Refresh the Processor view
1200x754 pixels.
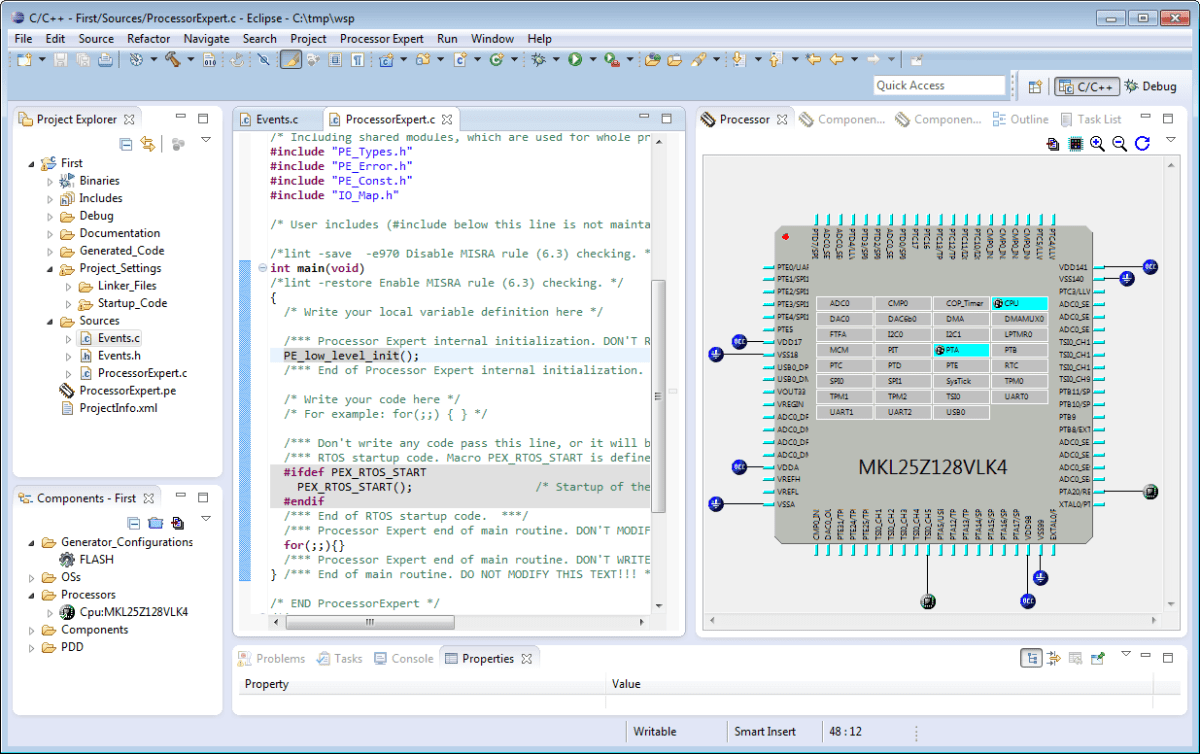pos(1143,143)
